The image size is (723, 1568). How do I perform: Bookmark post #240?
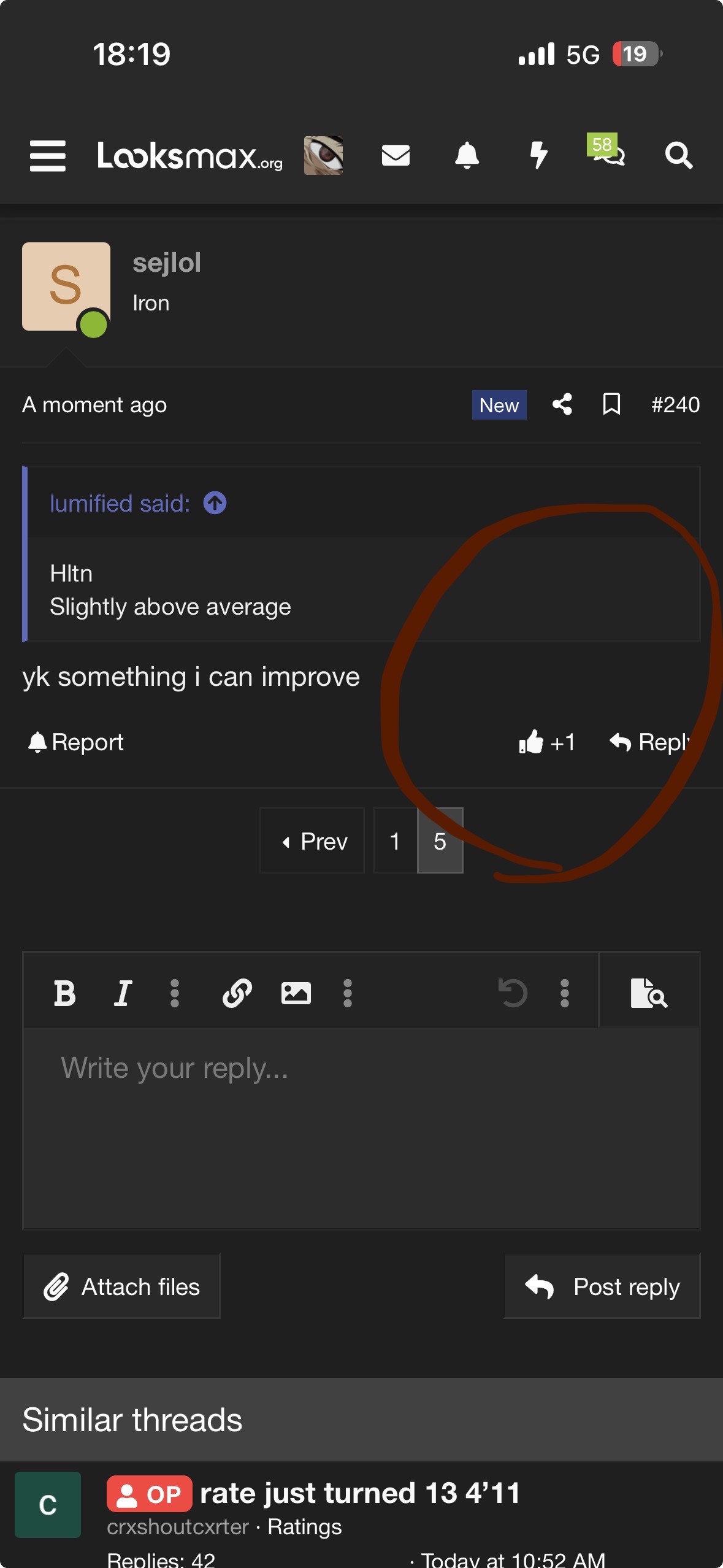(x=611, y=404)
